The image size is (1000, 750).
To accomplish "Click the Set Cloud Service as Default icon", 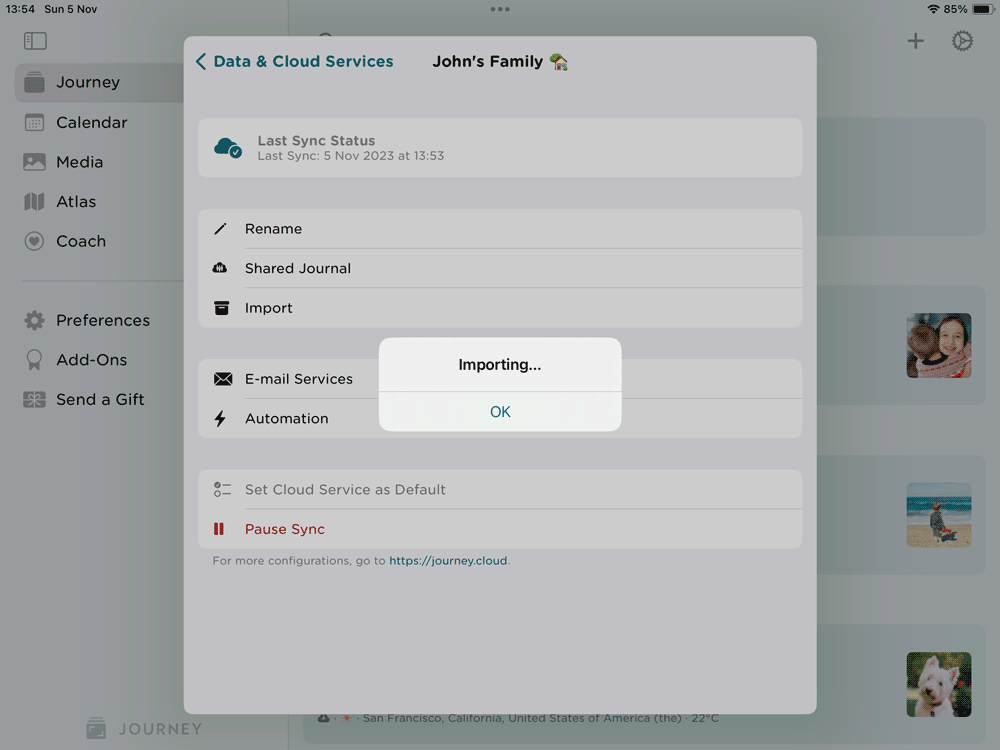I will click(221, 489).
